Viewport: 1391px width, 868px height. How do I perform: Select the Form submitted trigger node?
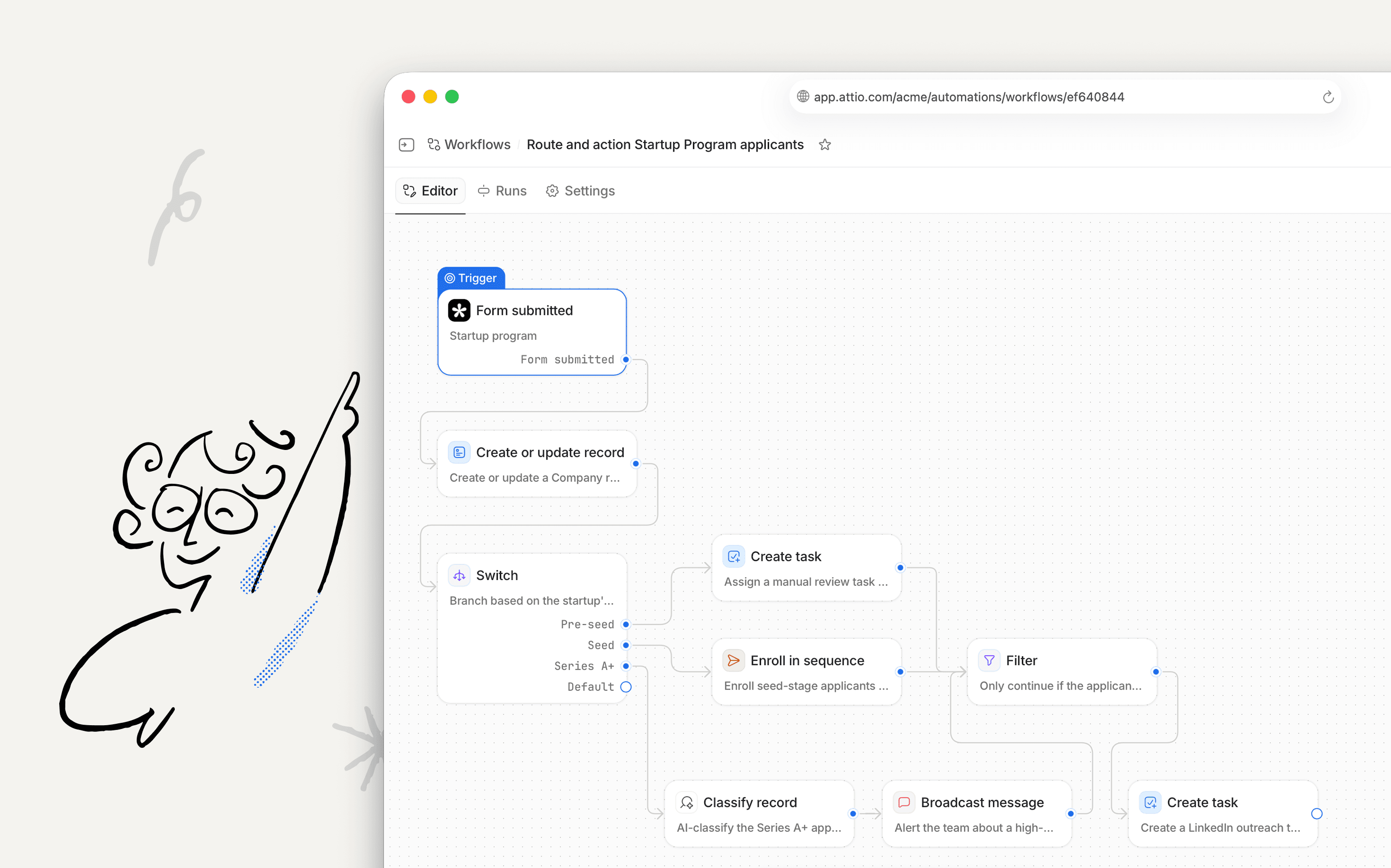pyautogui.click(x=532, y=332)
